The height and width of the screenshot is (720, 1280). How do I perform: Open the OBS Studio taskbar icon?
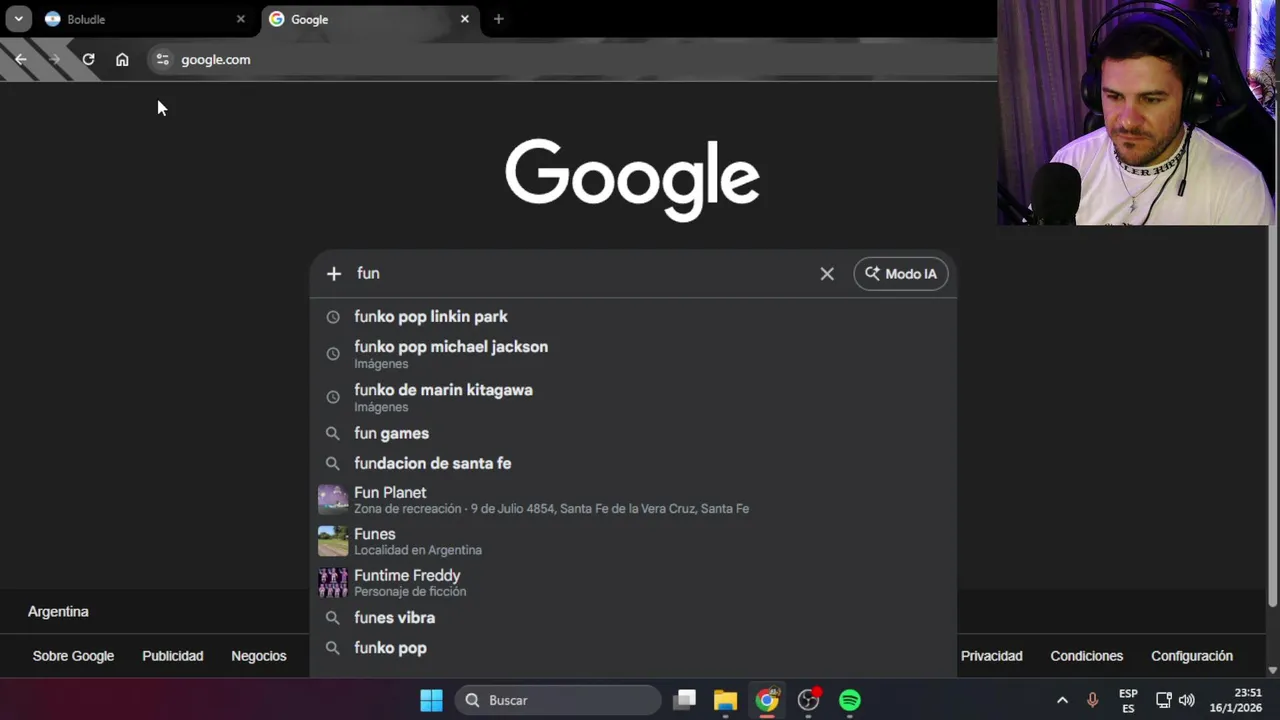pyautogui.click(x=808, y=700)
